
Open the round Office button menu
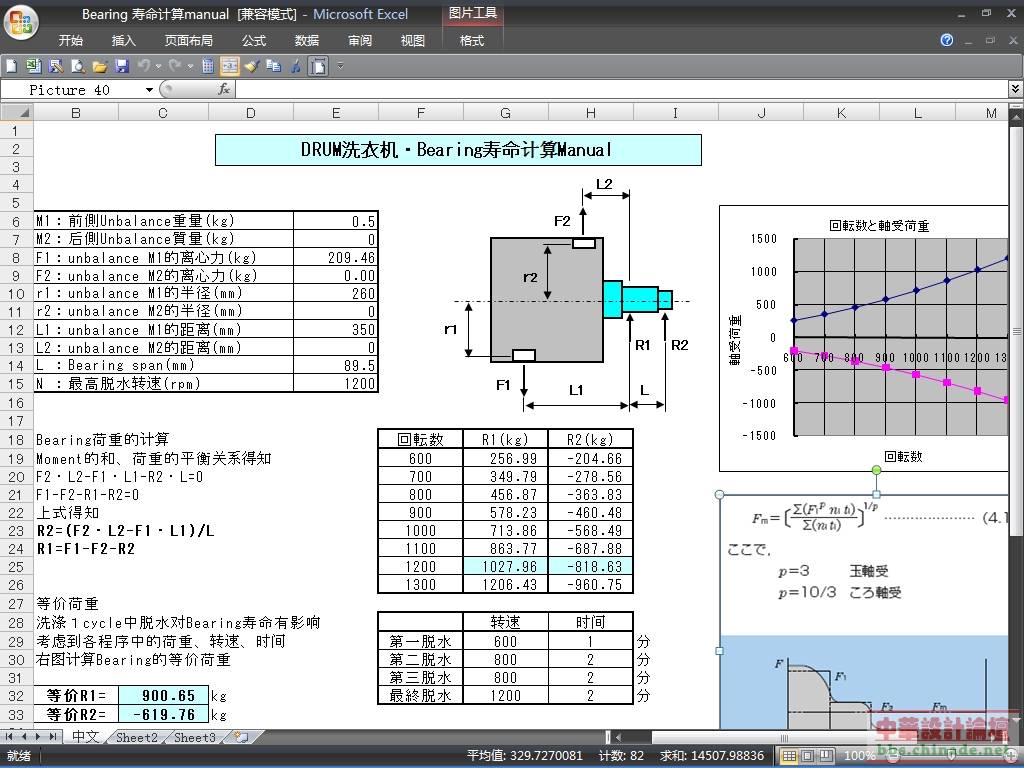pyautogui.click(x=21, y=22)
